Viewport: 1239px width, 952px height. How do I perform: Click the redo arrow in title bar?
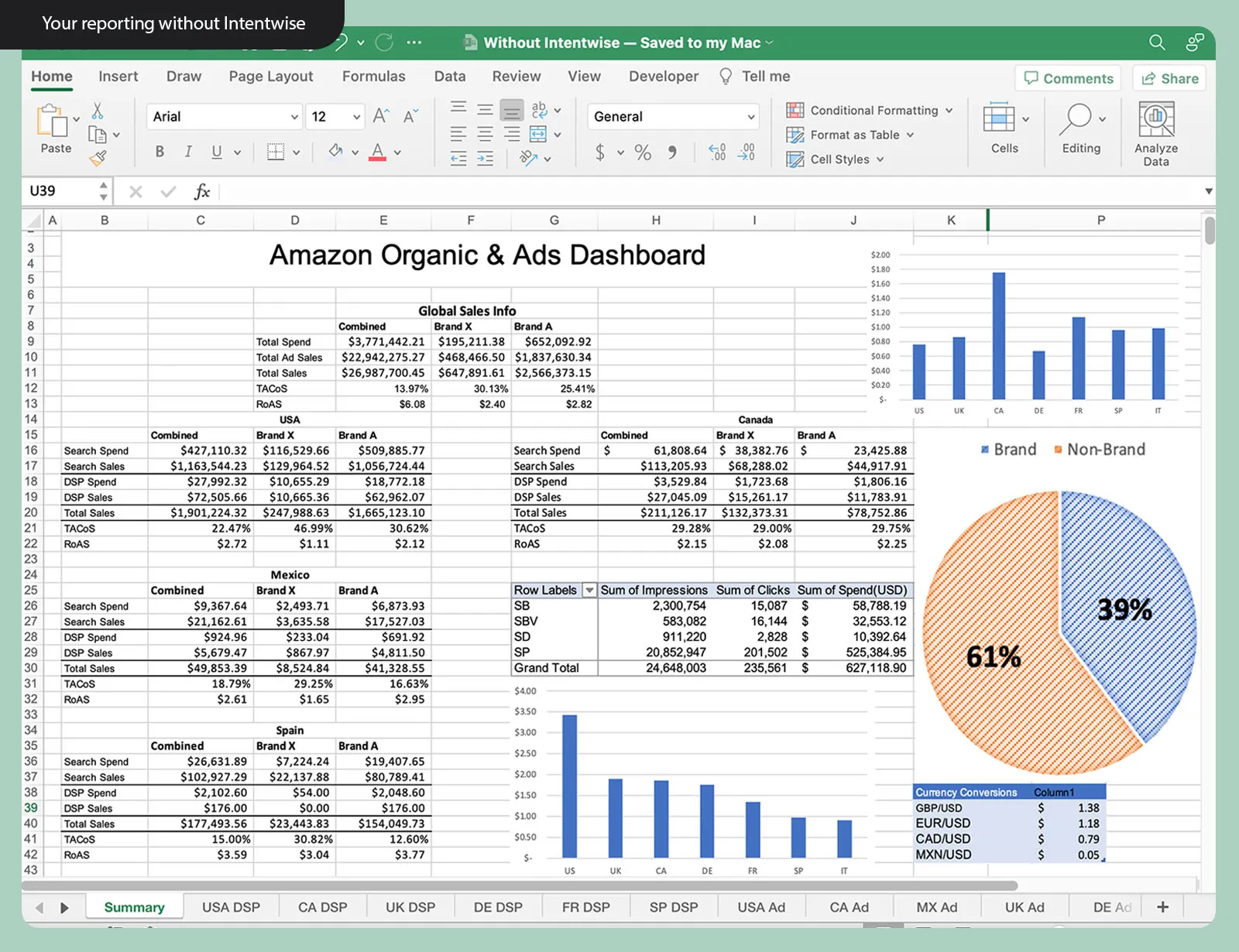tap(384, 43)
